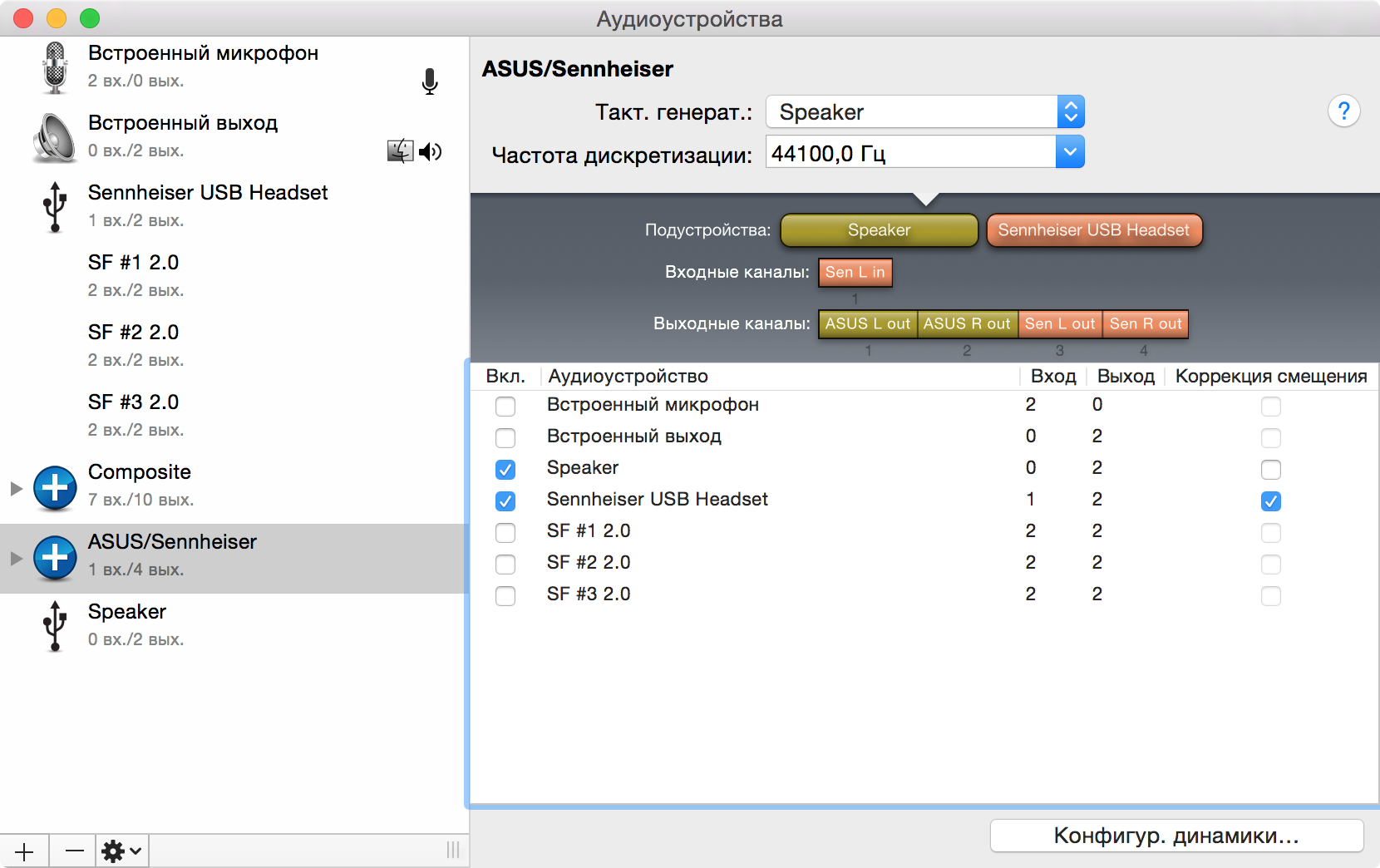Viewport: 1380px width, 868px height.
Task: Click the built-in output speaker icon
Action: pyautogui.click(x=55, y=137)
